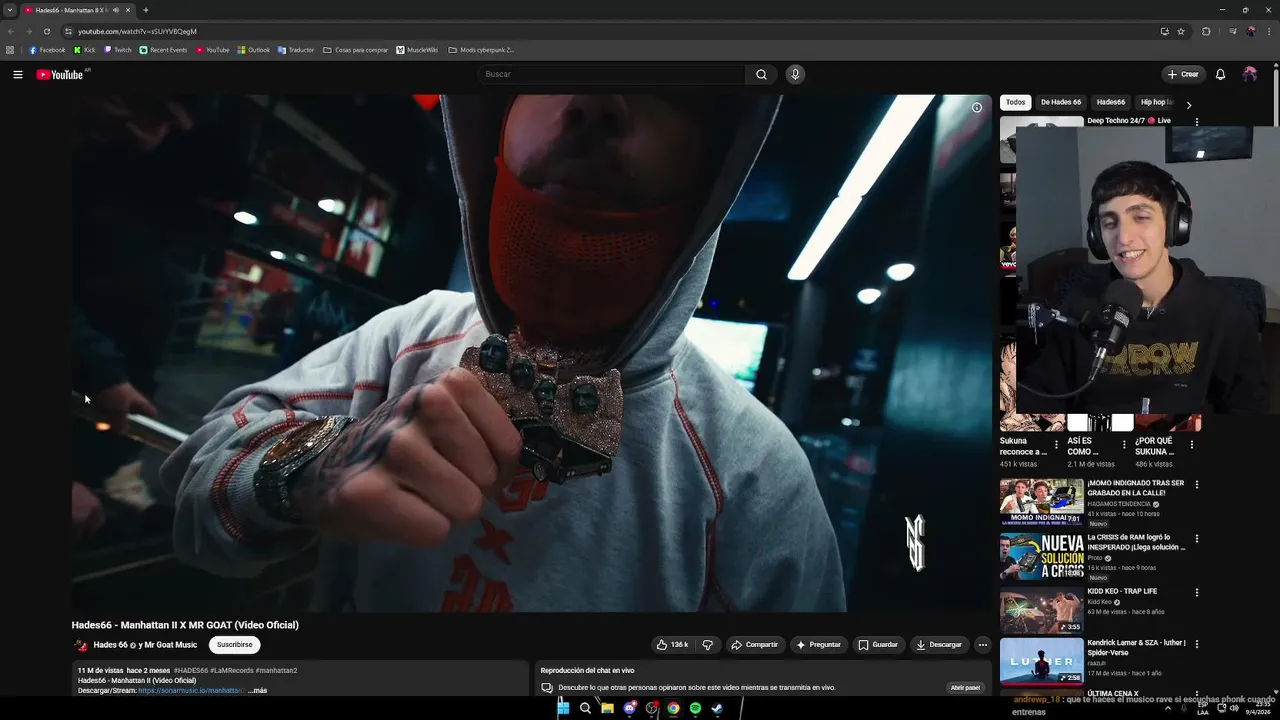
Task: Click the search magnifier button
Action: (x=761, y=74)
